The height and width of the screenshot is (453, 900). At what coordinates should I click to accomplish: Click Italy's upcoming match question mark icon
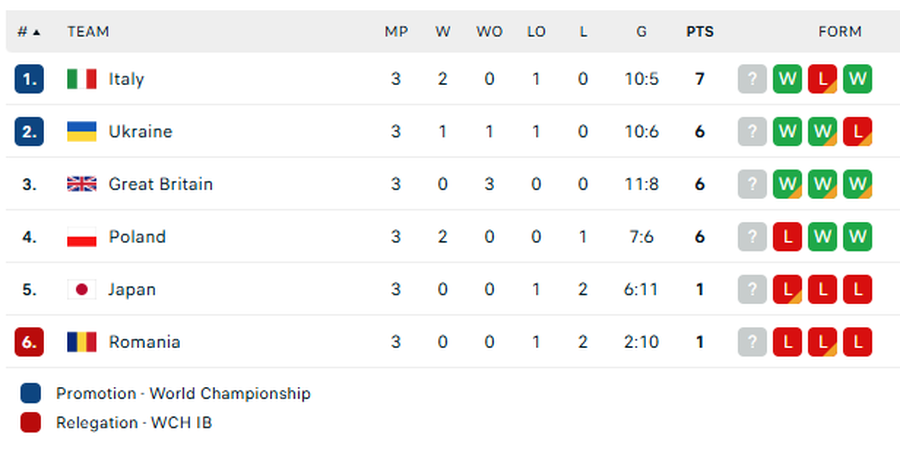point(752,79)
